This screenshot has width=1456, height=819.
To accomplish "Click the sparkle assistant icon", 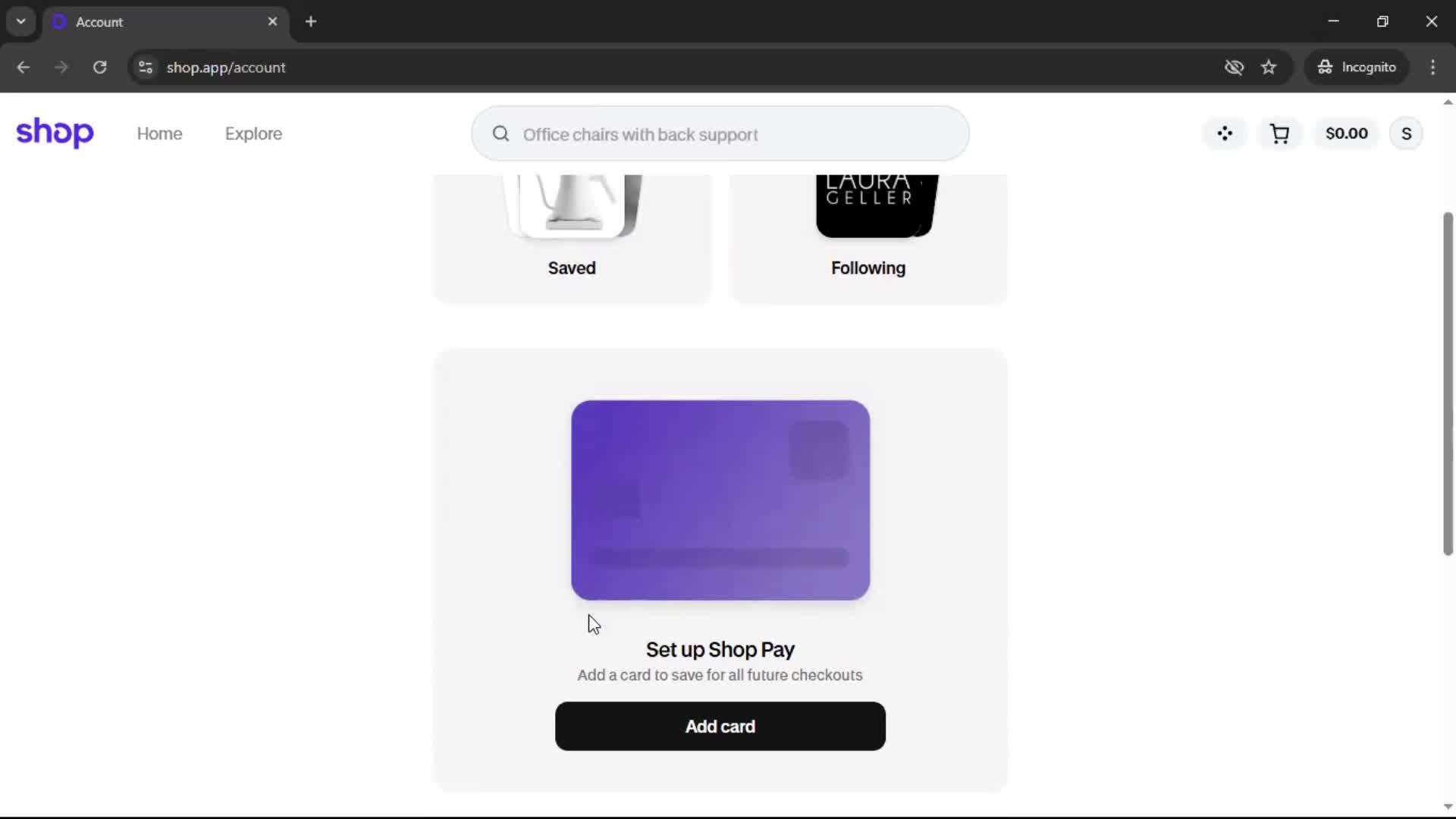I will pyautogui.click(x=1225, y=133).
